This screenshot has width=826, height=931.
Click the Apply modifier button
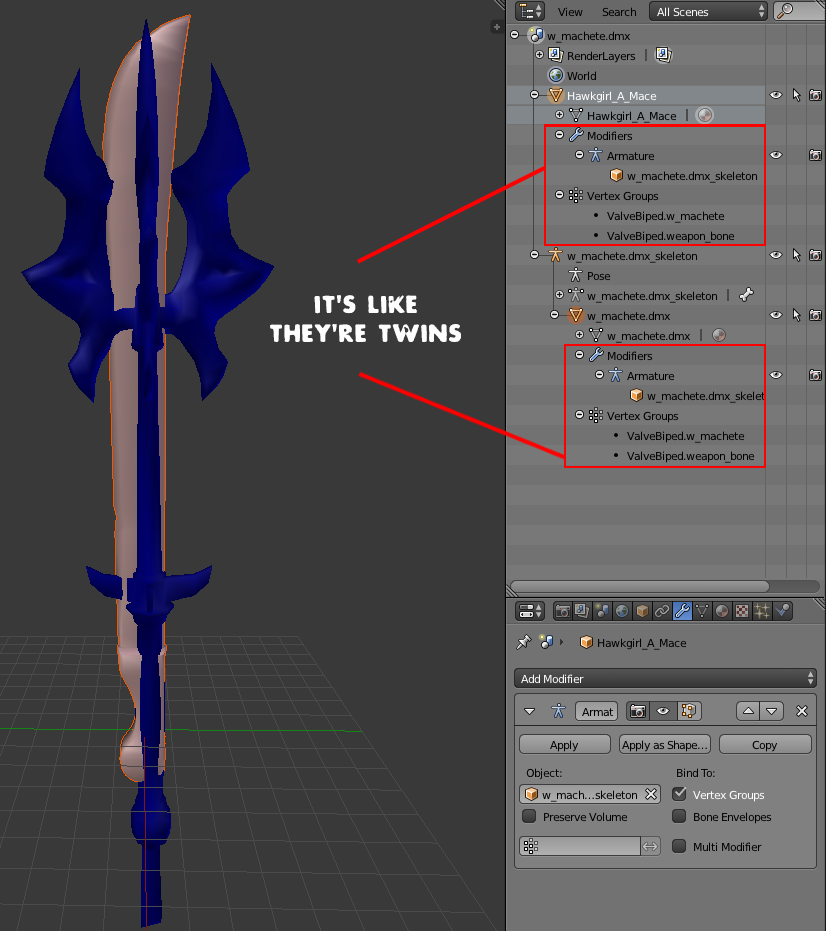point(565,745)
